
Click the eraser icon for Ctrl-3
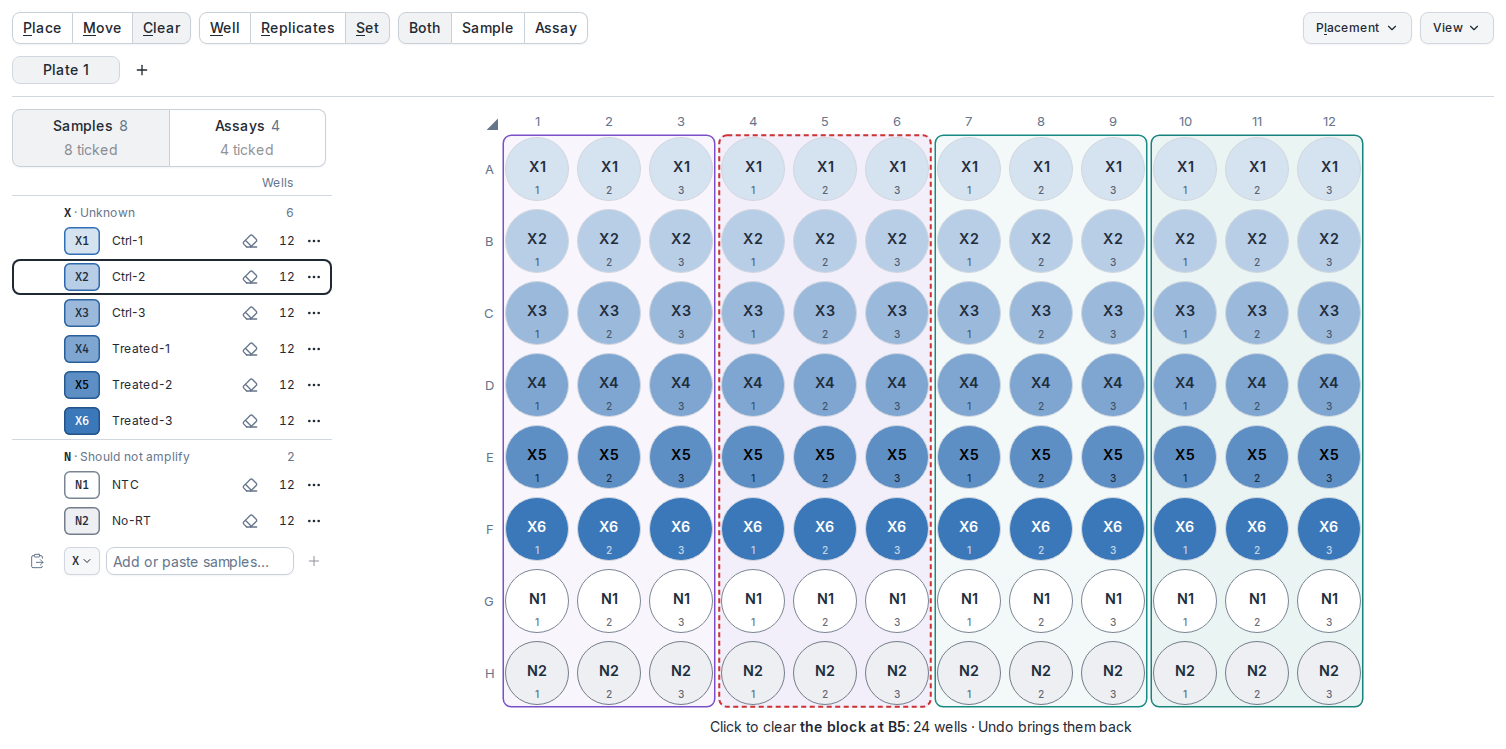pos(250,313)
